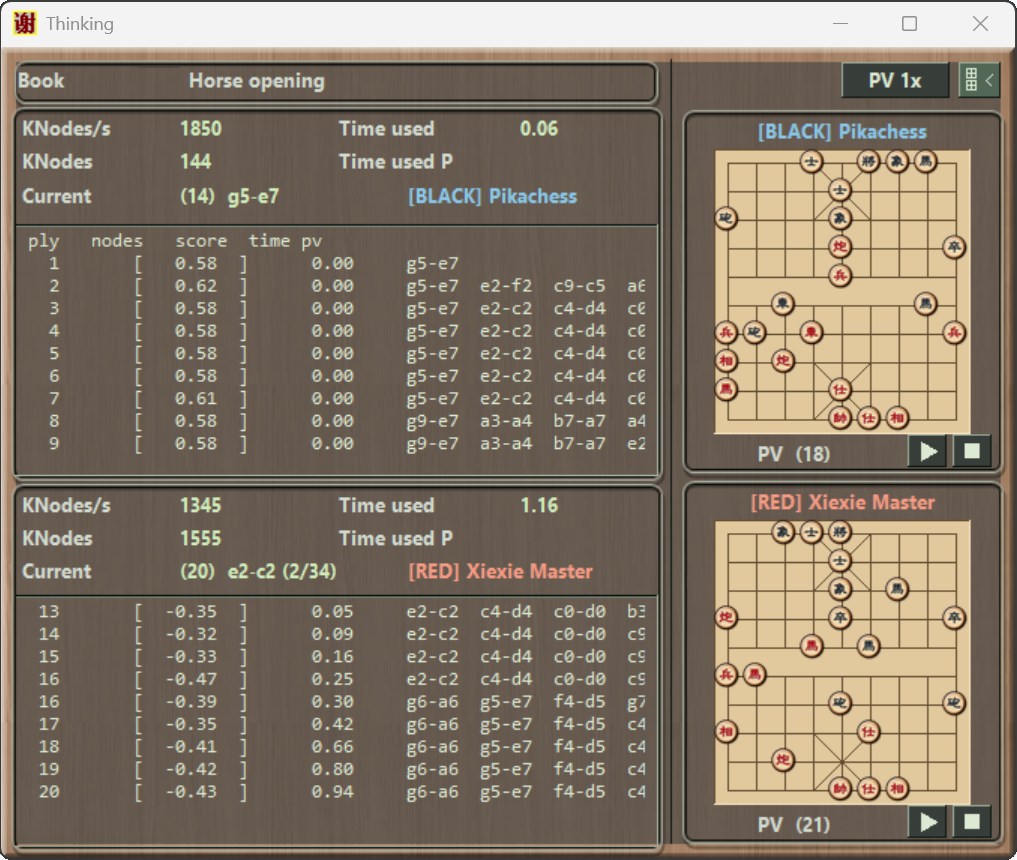1017x860 pixels.
Task: Play the PV (18) line for Black
Action: tap(927, 451)
